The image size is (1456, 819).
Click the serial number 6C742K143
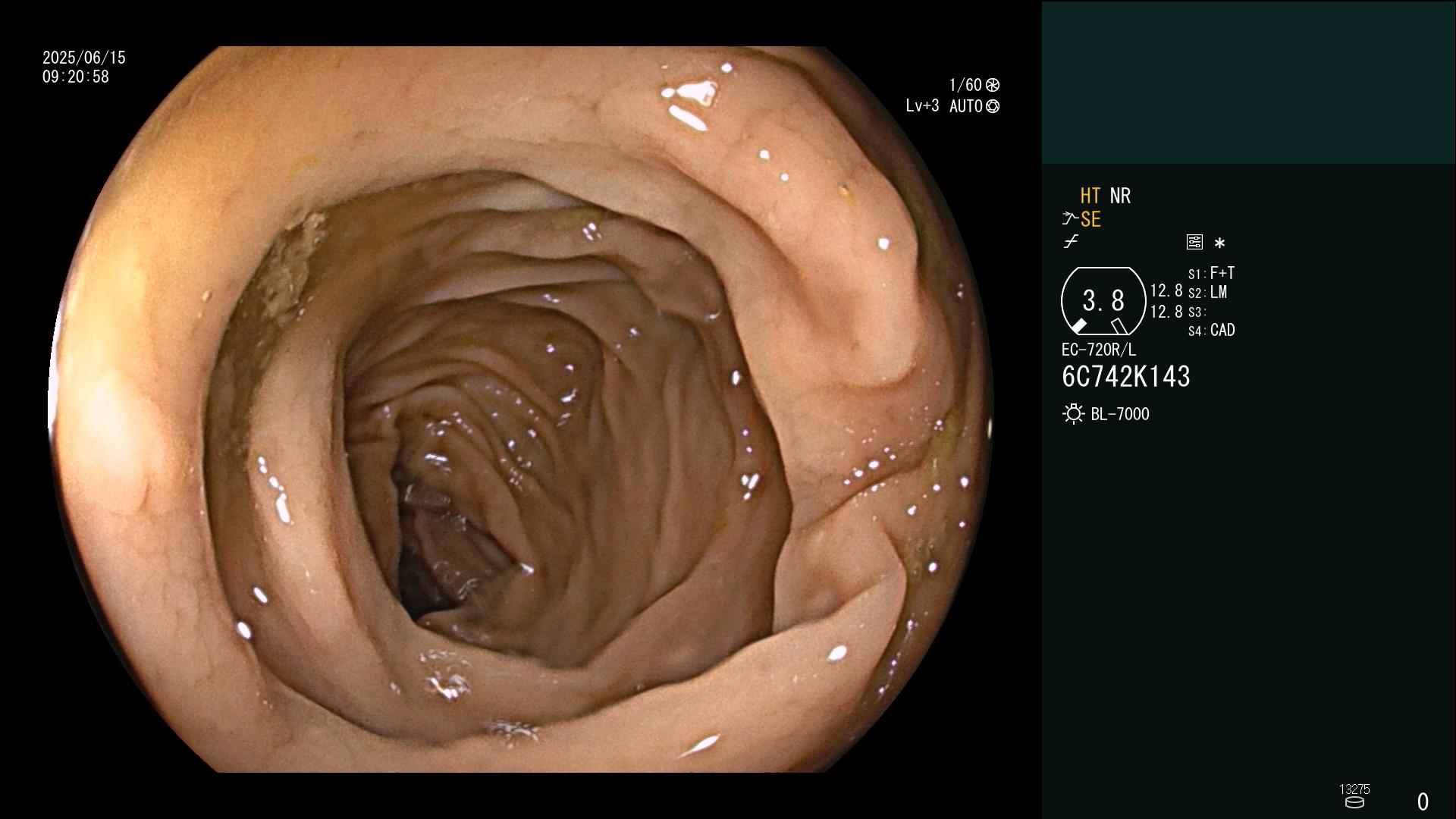point(1126,376)
